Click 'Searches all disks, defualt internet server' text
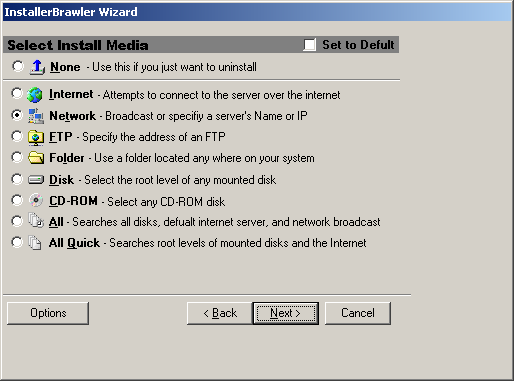This screenshot has height=381, width=514. [226, 222]
